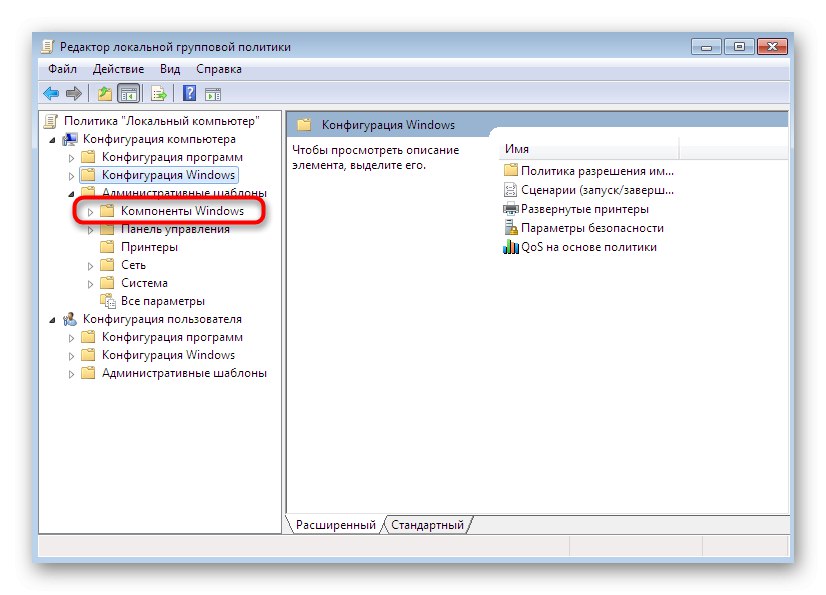The height and width of the screenshot is (595, 826).
Task: Expand the Сеть tree node
Action: click(91, 265)
